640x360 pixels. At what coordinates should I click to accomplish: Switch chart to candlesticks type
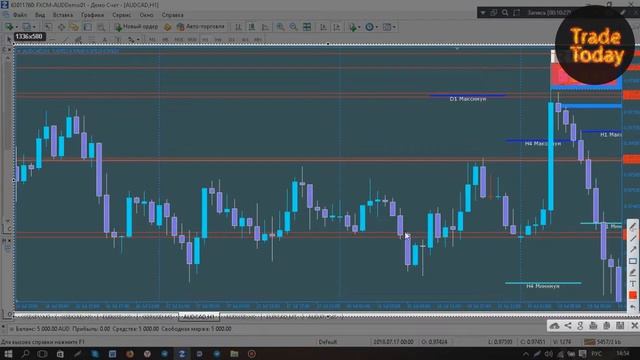tap(252, 27)
